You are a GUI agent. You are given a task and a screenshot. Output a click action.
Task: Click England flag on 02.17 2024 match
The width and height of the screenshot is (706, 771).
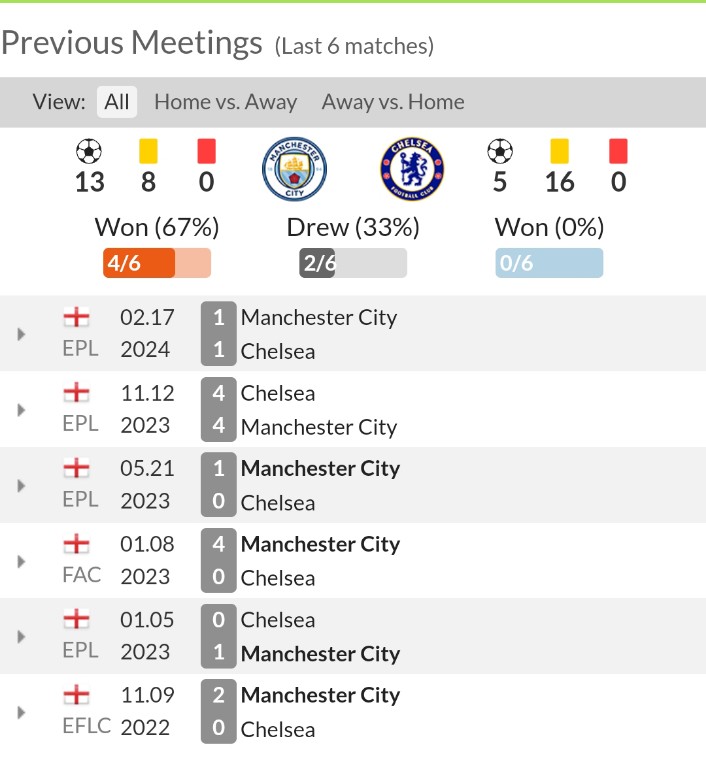(76, 318)
